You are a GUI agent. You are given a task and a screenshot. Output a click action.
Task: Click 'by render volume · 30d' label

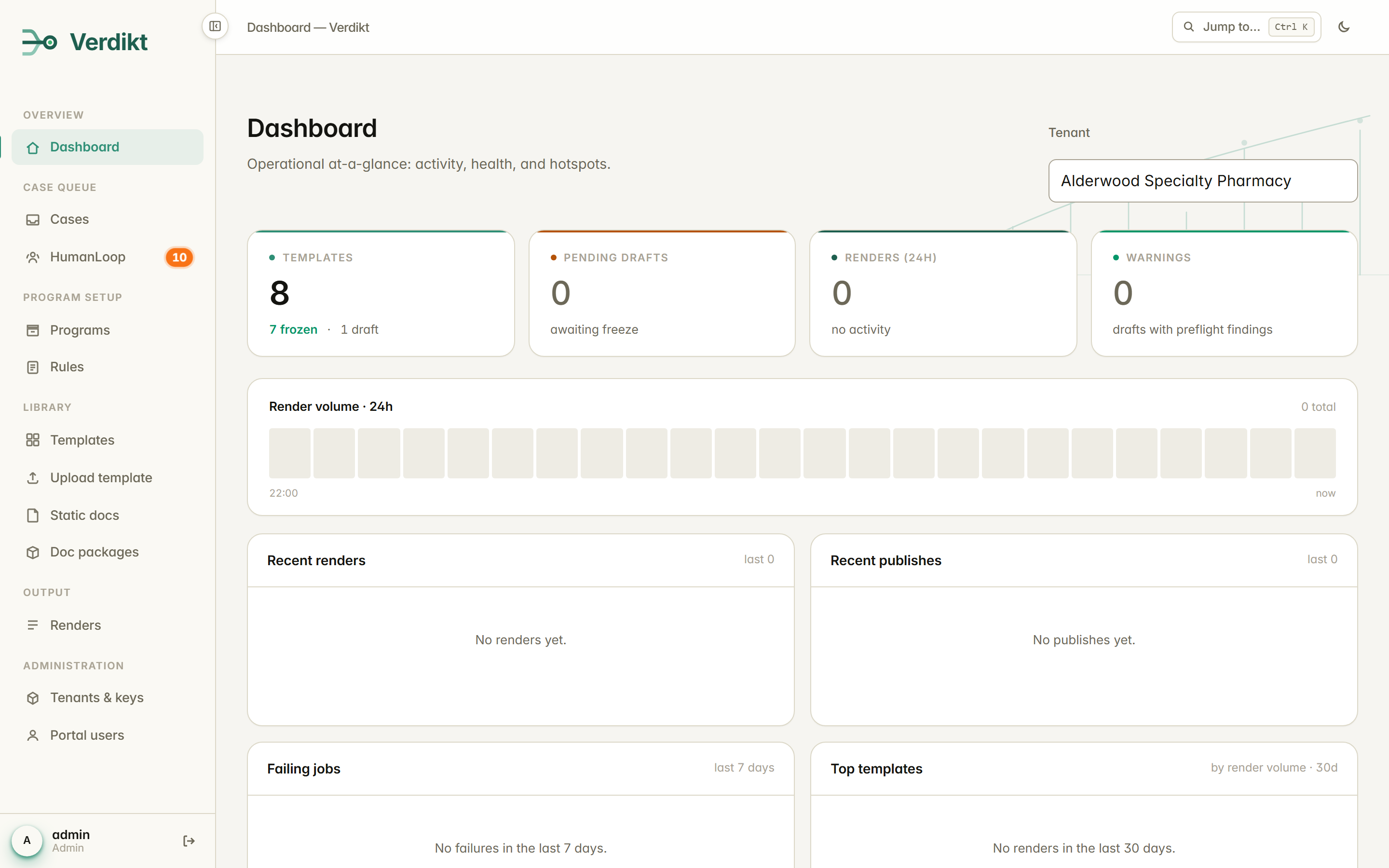coord(1274,768)
